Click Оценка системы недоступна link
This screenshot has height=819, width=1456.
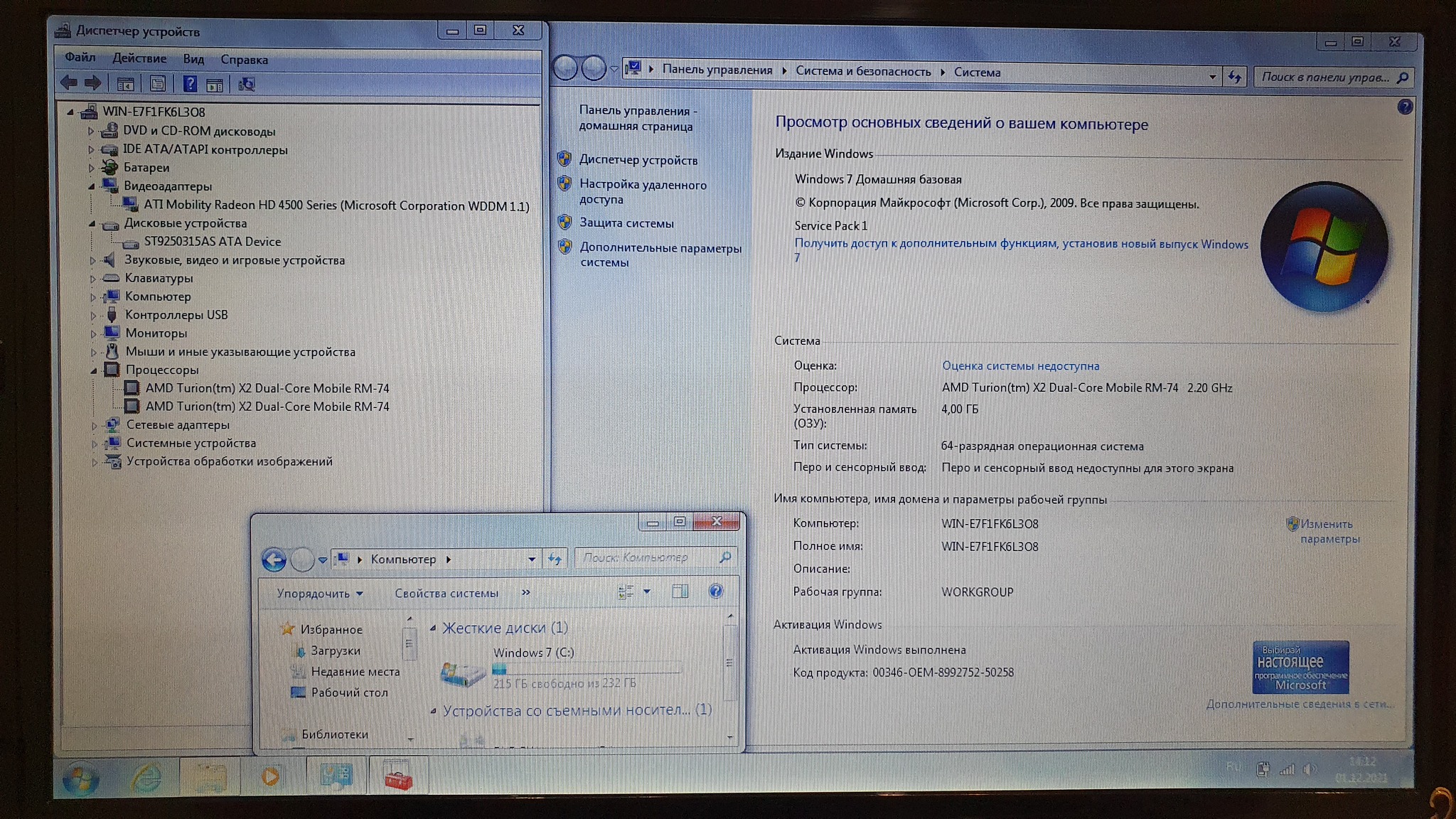1020,365
